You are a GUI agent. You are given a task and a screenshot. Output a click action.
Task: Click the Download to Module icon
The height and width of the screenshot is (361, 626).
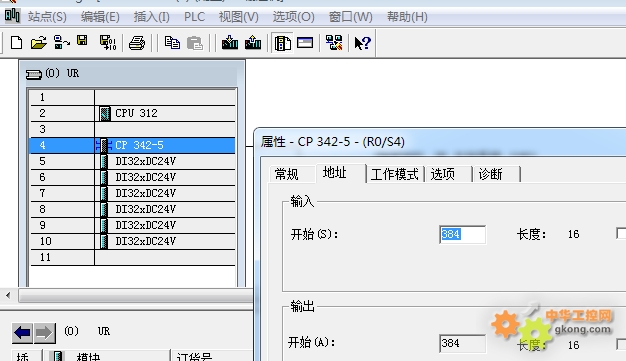pyautogui.click(x=230, y=42)
